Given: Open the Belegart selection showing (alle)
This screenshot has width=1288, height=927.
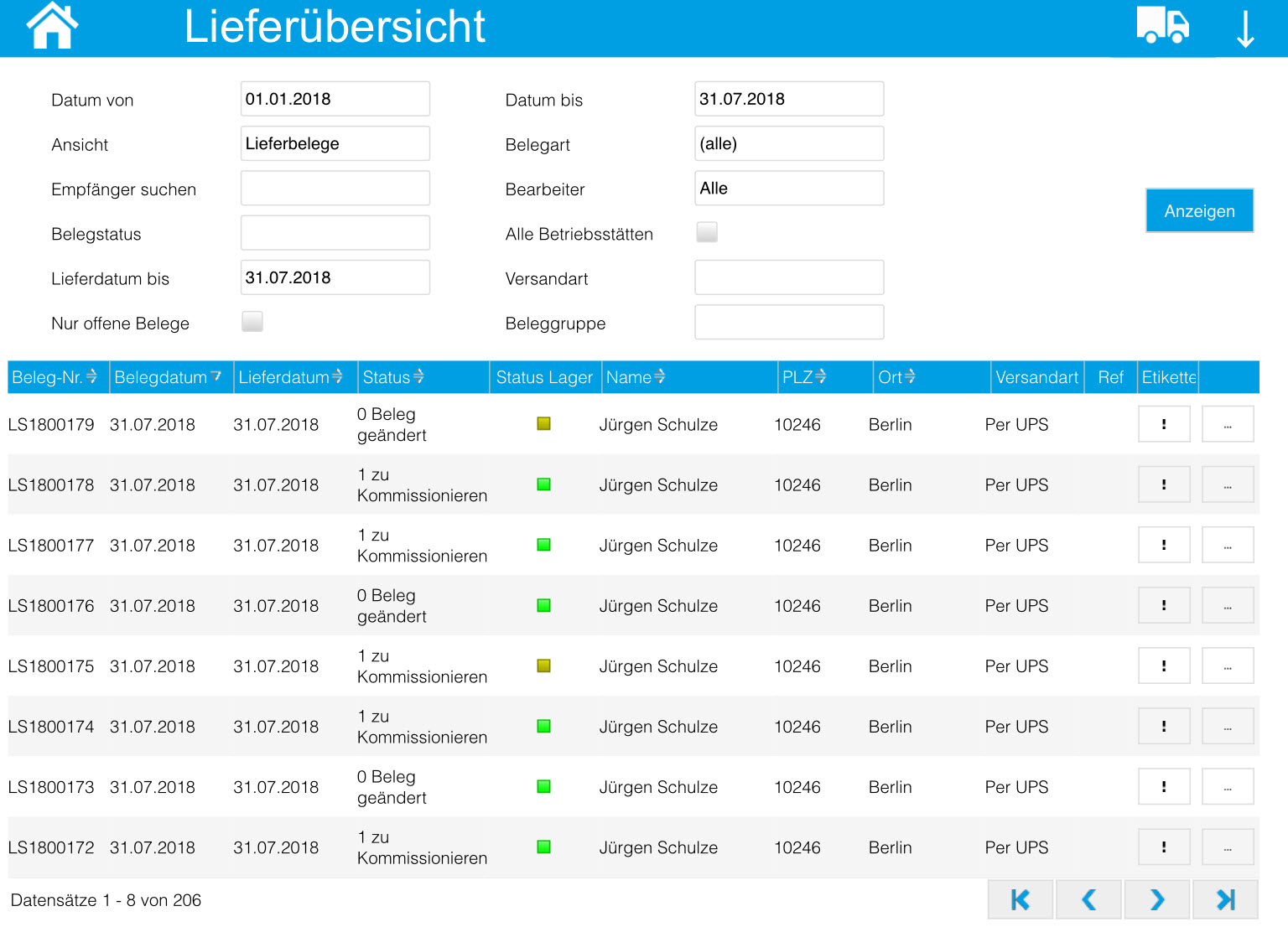Looking at the screenshot, I should click(788, 142).
